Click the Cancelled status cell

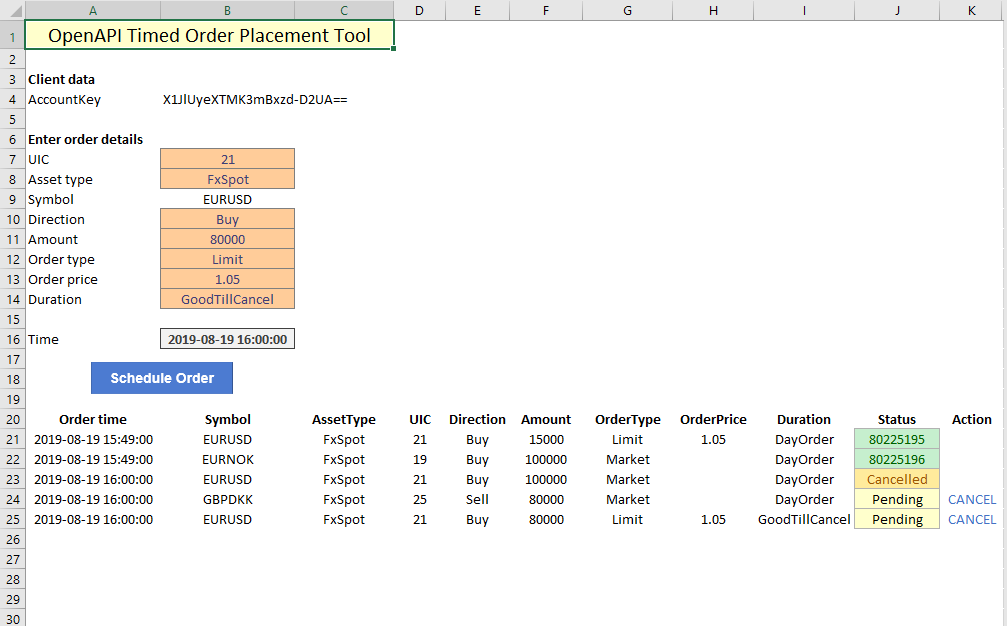point(897,479)
